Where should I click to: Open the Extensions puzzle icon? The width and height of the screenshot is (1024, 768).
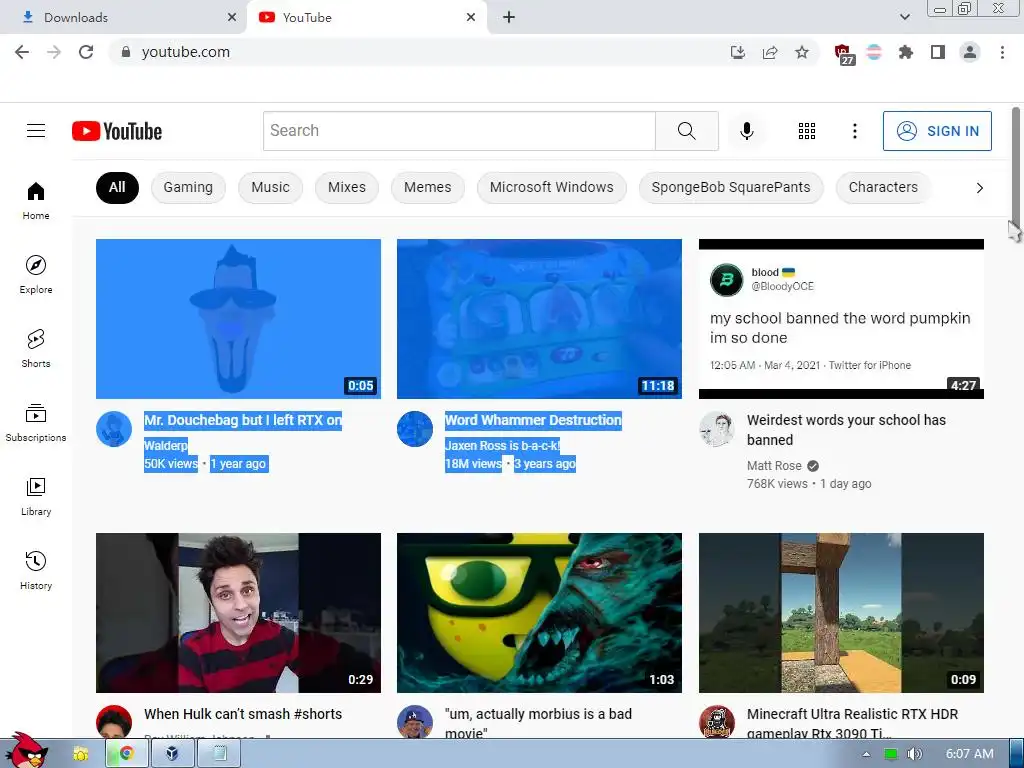tap(905, 52)
